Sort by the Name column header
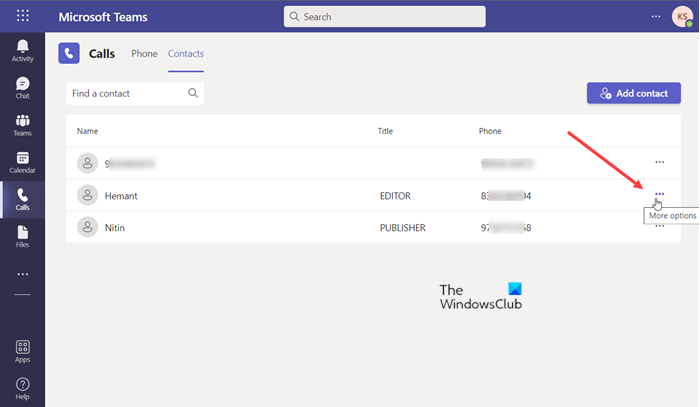The width and height of the screenshot is (700, 407). point(87,131)
